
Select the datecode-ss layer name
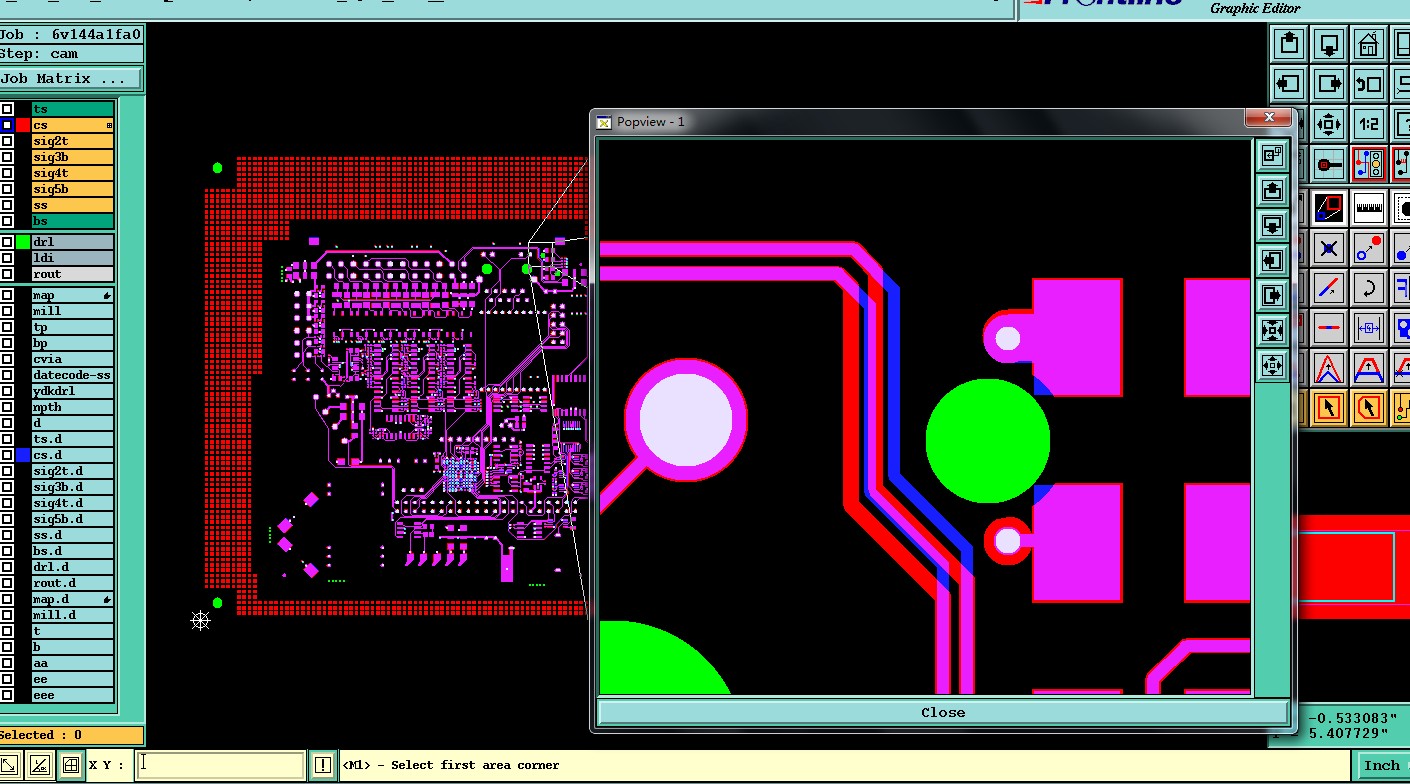point(72,375)
